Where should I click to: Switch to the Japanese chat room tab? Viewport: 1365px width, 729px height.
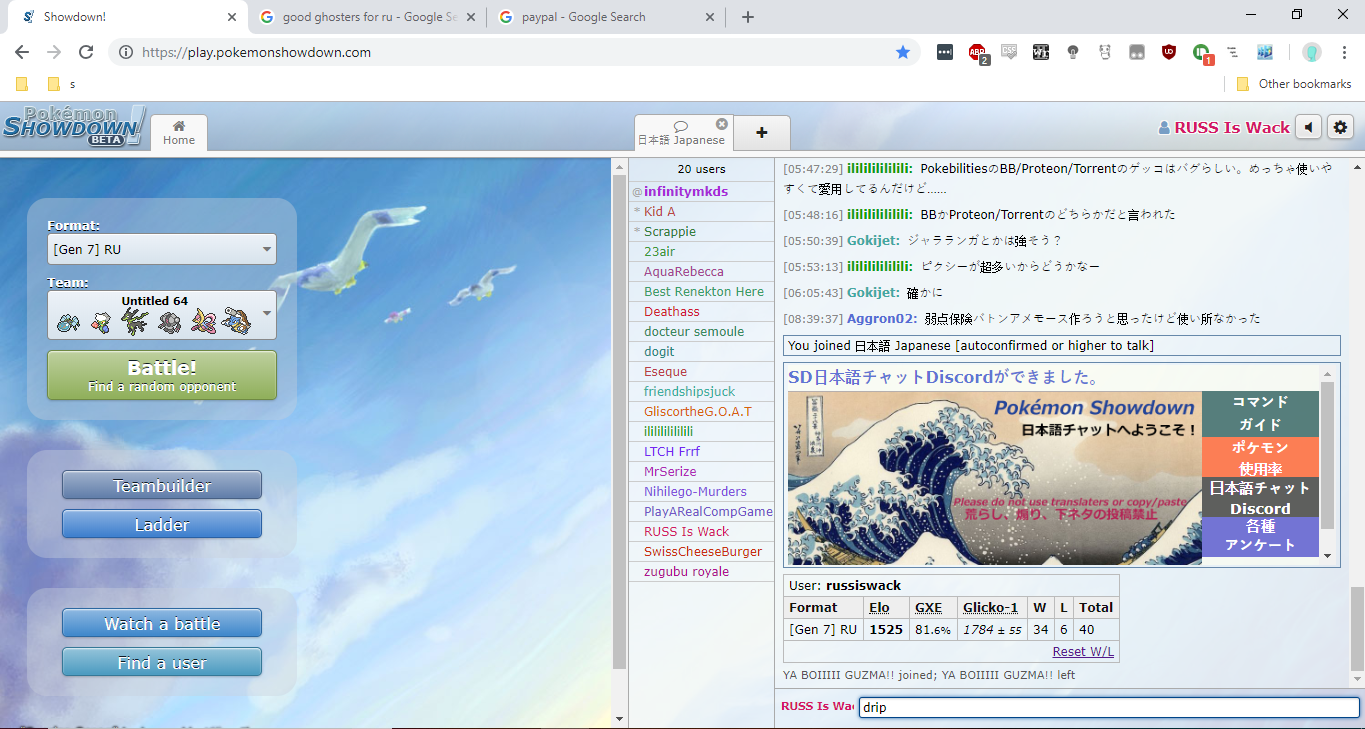click(681, 133)
